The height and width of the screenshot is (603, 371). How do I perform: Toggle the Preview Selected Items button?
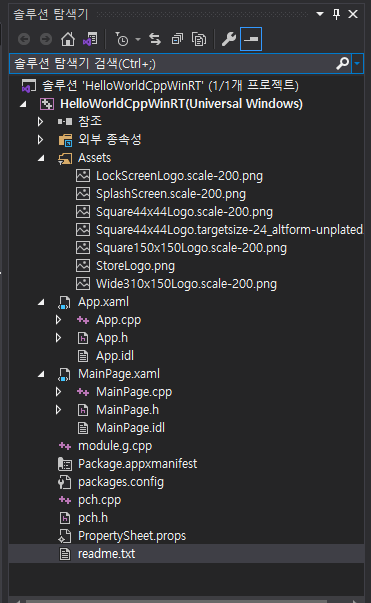251,39
